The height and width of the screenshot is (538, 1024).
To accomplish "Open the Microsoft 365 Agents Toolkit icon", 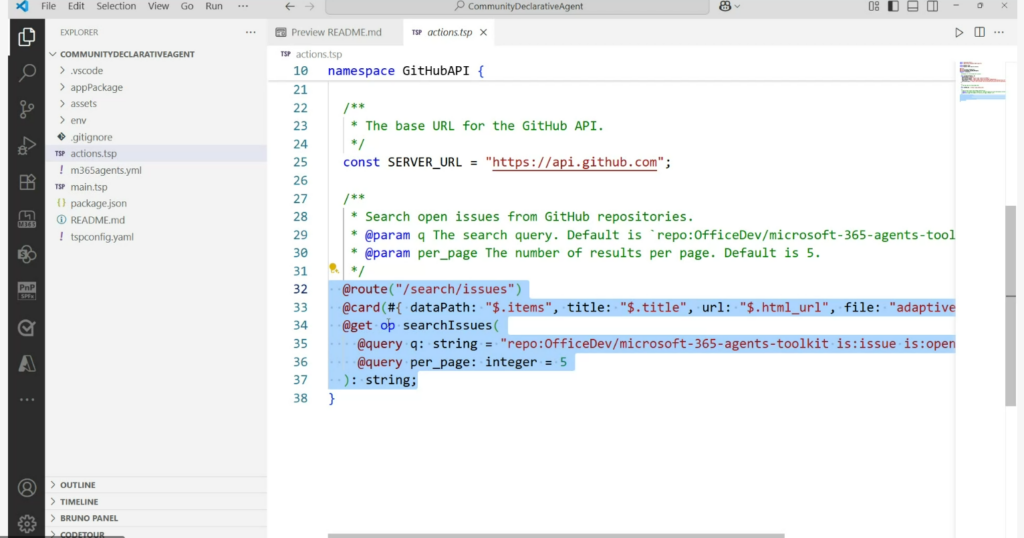I will click(x=27, y=219).
